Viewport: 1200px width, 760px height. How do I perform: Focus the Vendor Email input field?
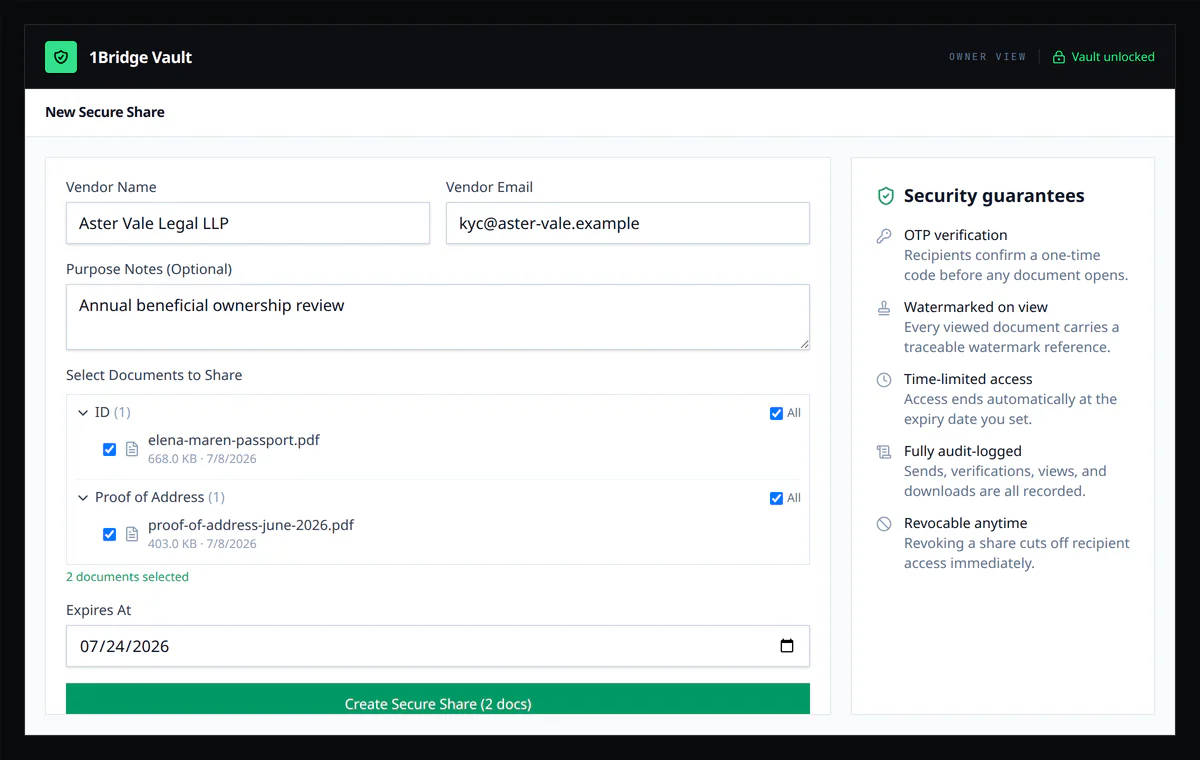[628, 223]
